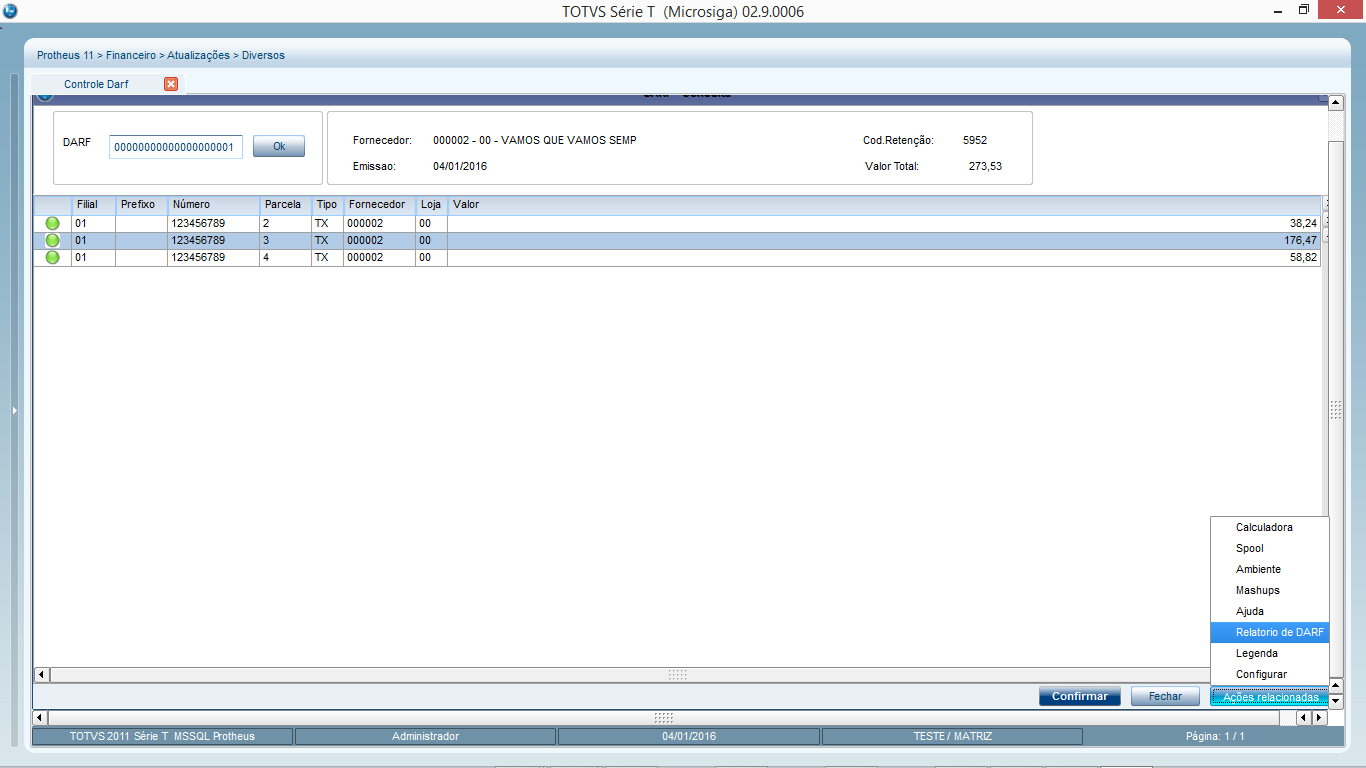Select Calculadora from the menu
This screenshot has height=768, width=1366.
coord(1269,527)
